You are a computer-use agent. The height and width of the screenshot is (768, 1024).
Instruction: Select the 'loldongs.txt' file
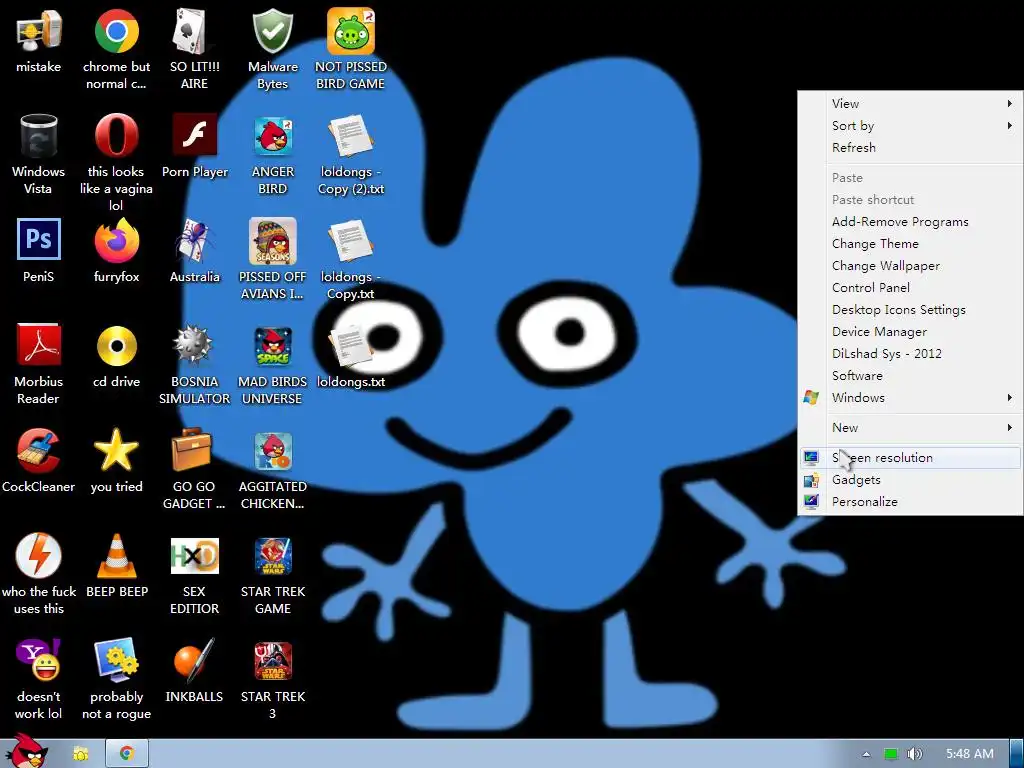pyautogui.click(x=351, y=345)
